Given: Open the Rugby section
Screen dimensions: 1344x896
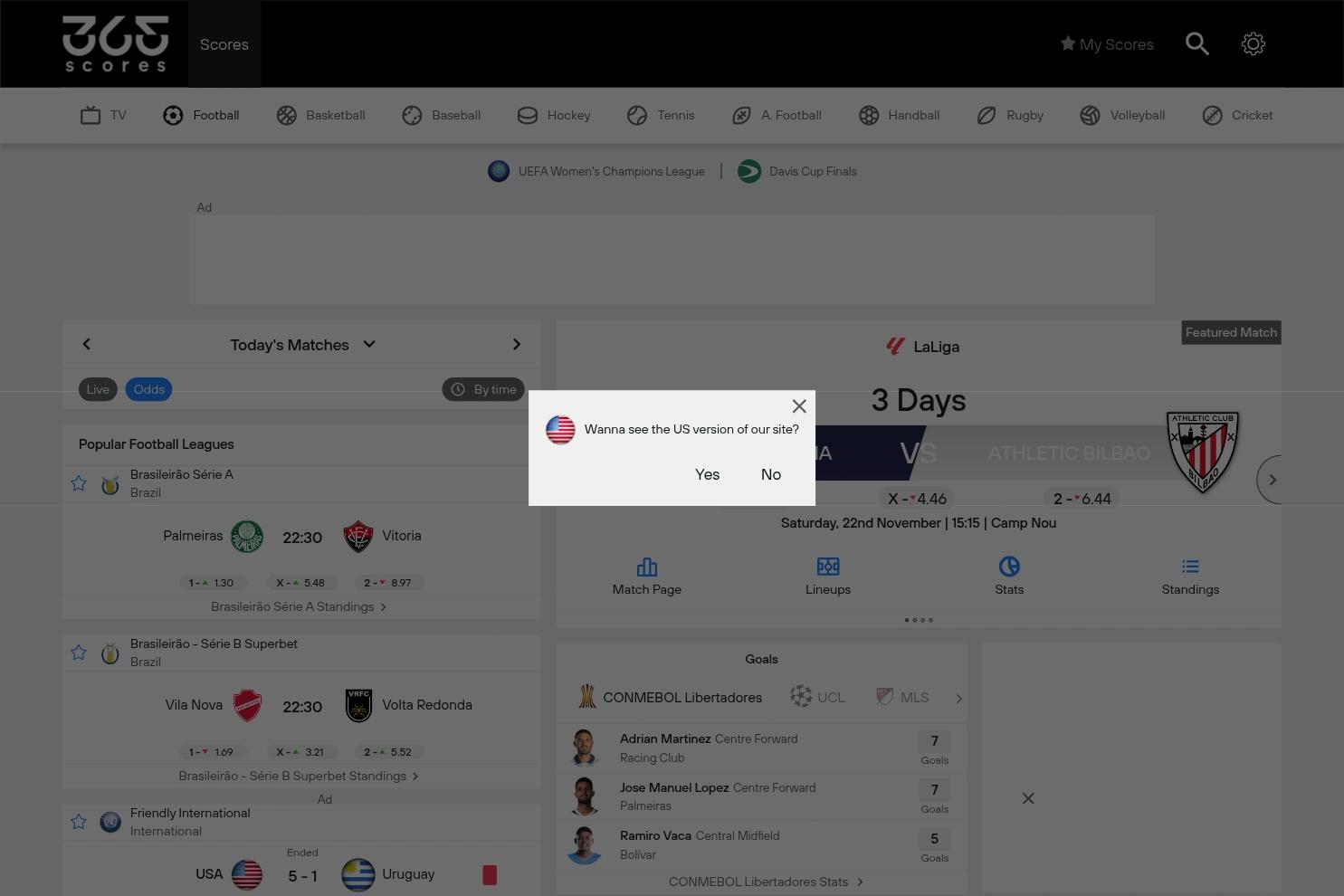Looking at the screenshot, I should click(1010, 115).
